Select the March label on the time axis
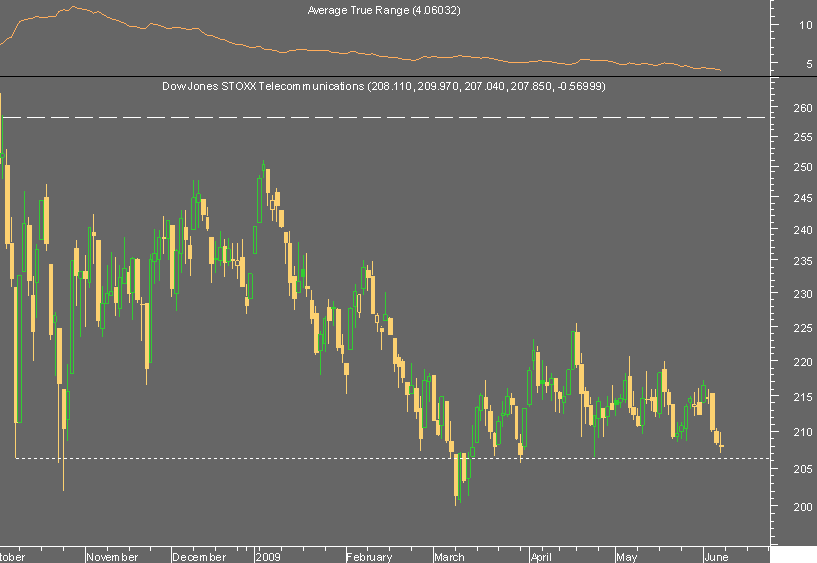The width and height of the screenshot is (817, 563). tap(449, 557)
